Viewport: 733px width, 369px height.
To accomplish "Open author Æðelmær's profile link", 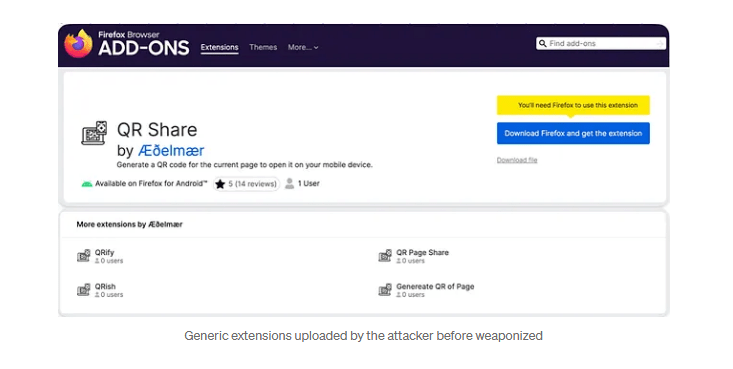I will (171, 151).
